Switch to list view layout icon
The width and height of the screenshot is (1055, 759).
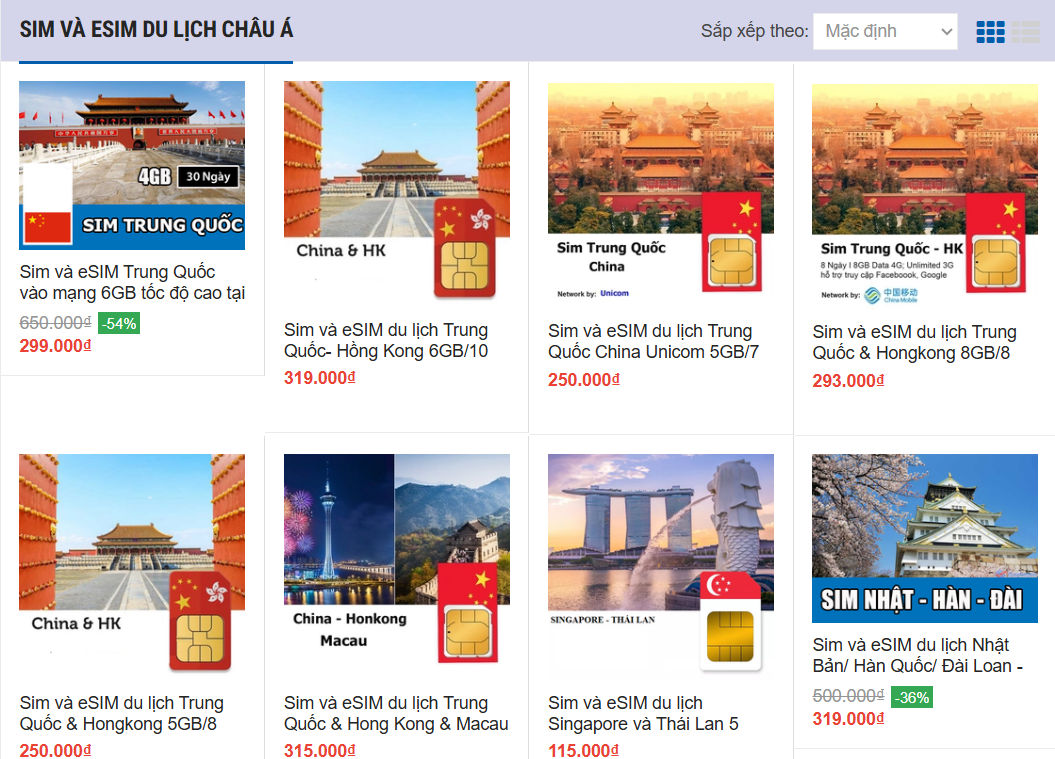(x=1025, y=32)
